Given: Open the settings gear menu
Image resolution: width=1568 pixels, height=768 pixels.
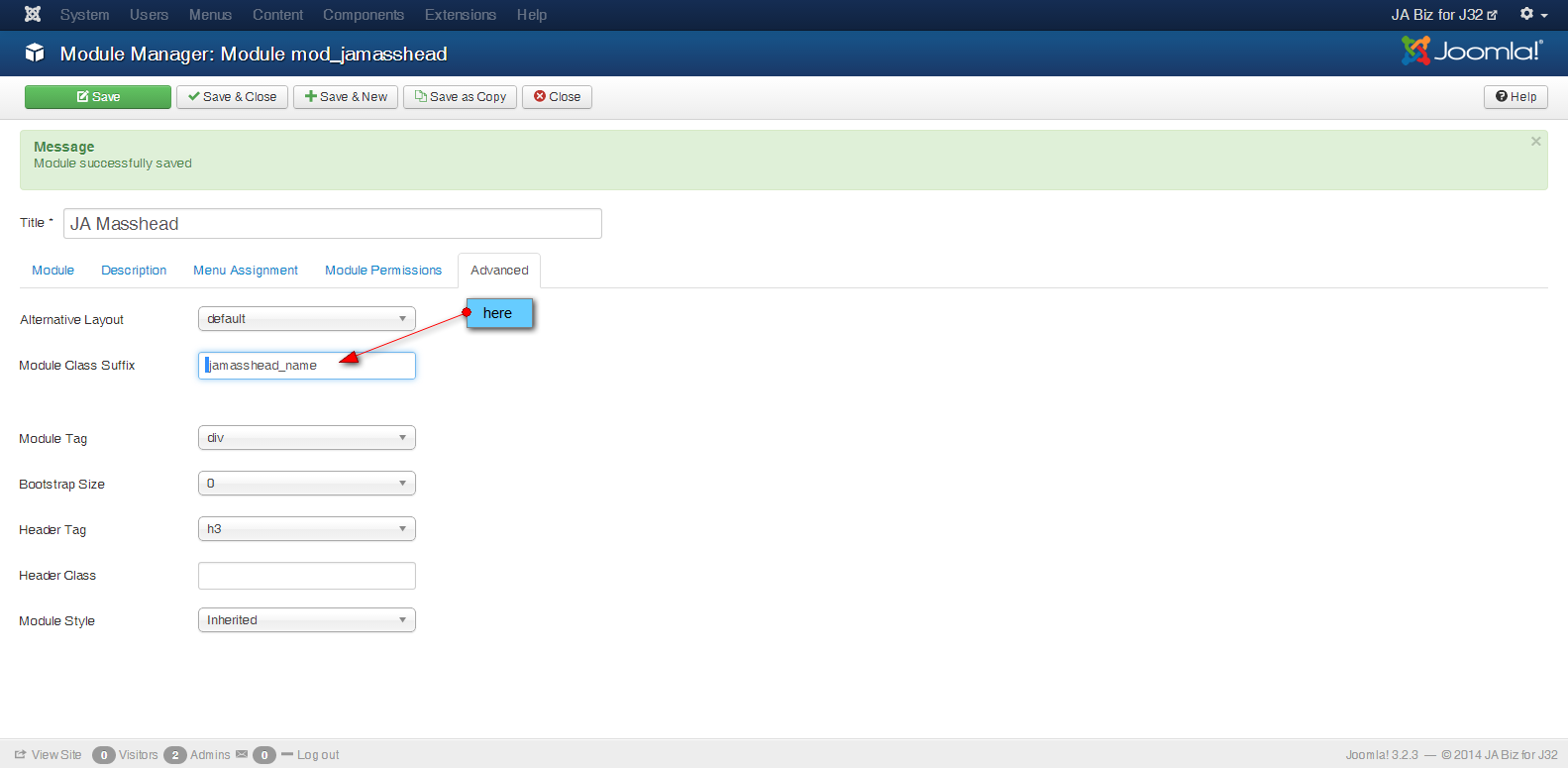Looking at the screenshot, I should (1533, 15).
